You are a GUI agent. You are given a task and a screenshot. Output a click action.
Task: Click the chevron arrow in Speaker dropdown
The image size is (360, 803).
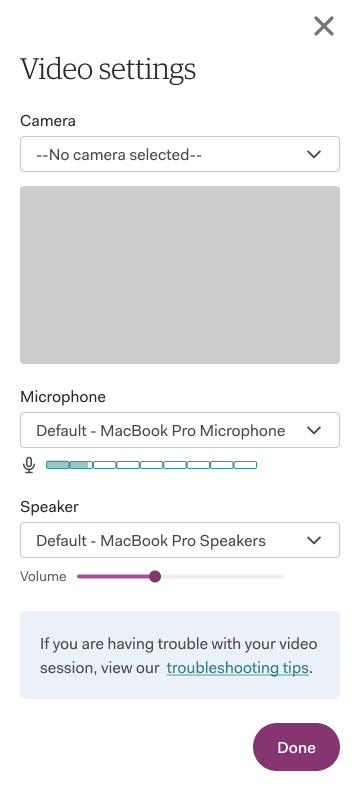[313, 540]
